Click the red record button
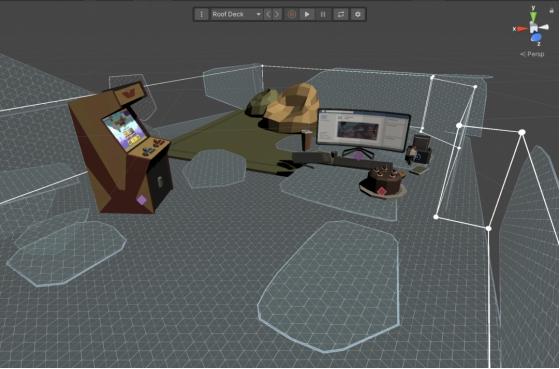 point(292,14)
